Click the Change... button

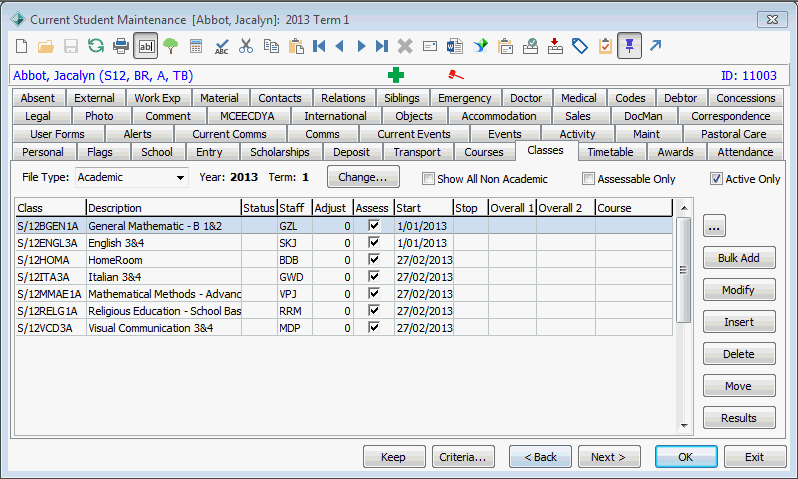pos(363,177)
